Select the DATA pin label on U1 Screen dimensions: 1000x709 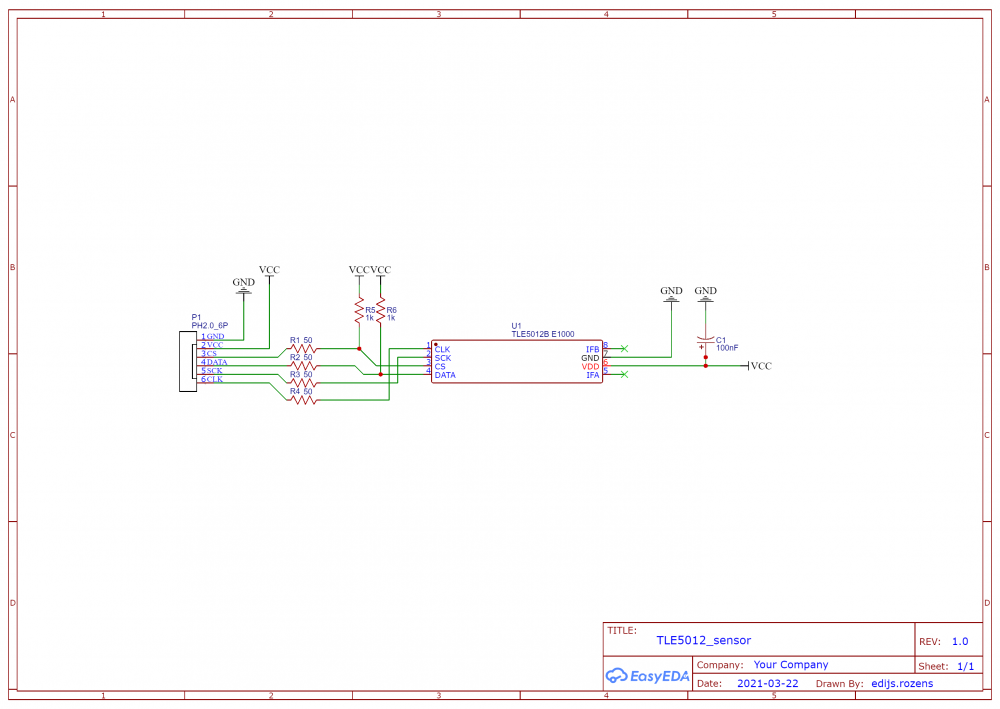pos(445,375)
